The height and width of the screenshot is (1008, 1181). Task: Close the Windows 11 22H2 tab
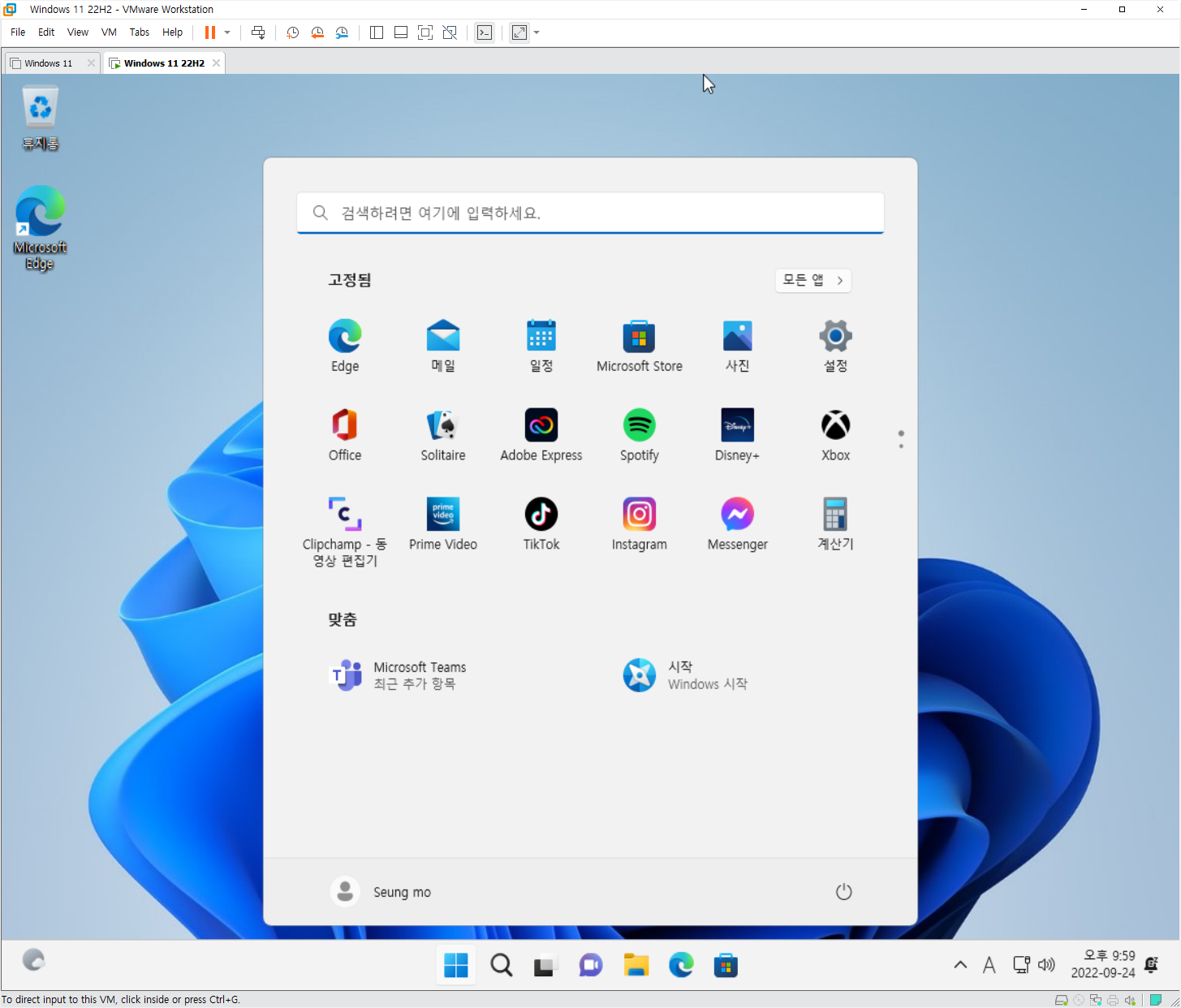[x=216, y=63]
